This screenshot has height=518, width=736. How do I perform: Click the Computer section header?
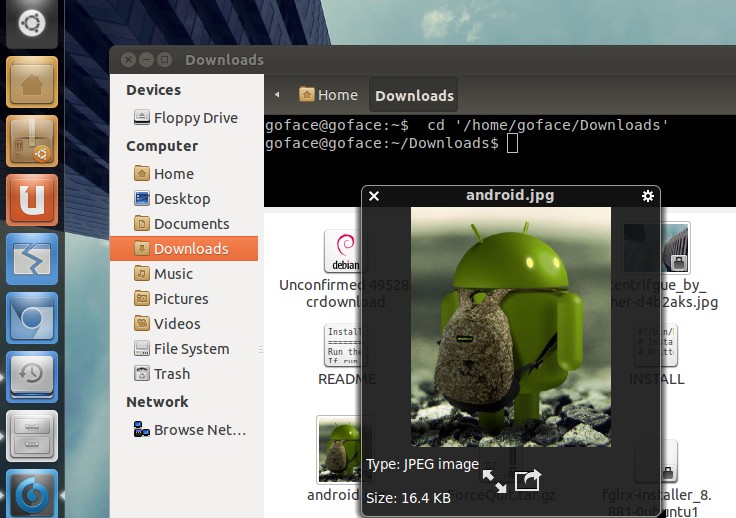[162, 146]
